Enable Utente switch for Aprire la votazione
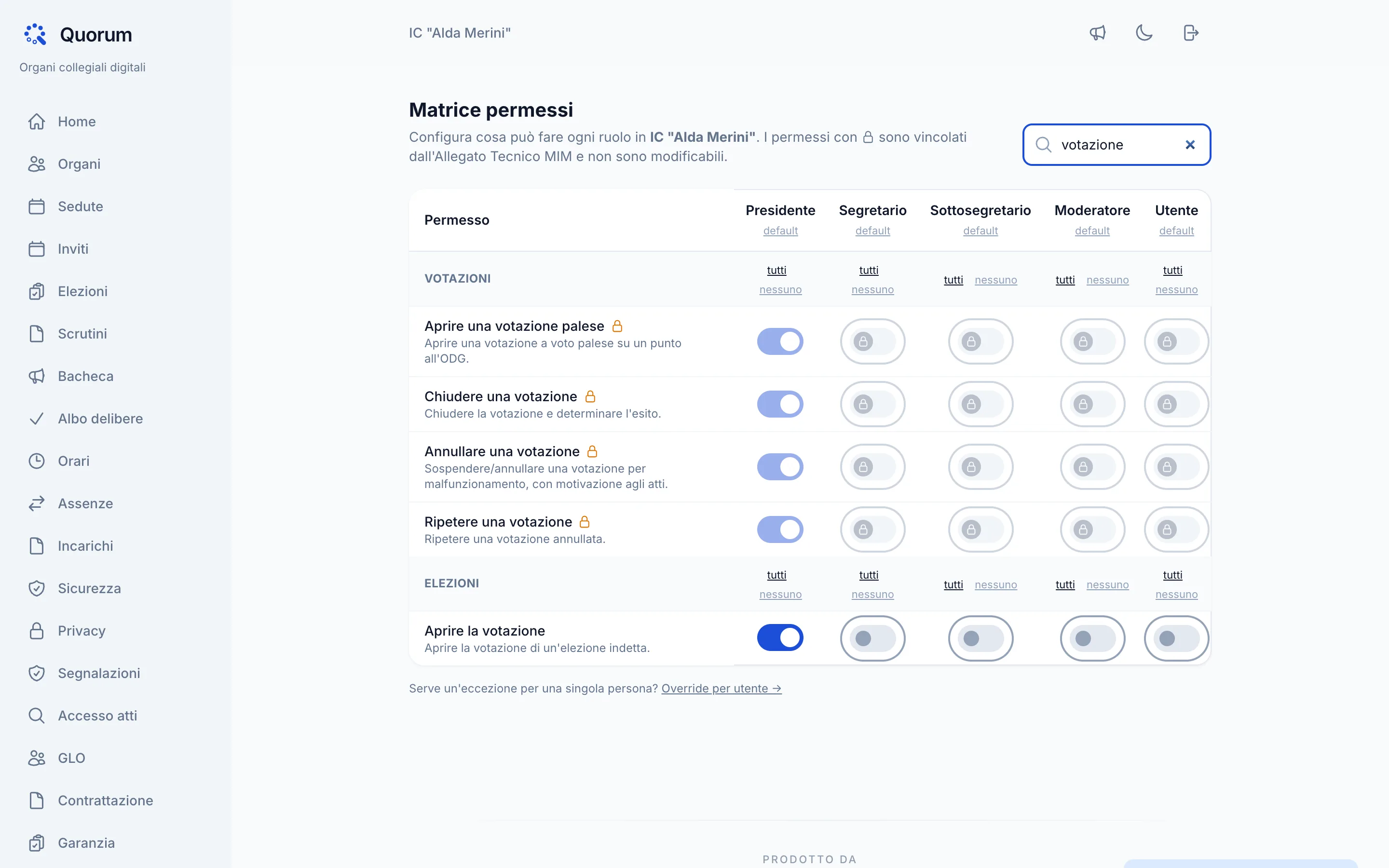This screenshot has height=868, width=1389. (1176, 638)
